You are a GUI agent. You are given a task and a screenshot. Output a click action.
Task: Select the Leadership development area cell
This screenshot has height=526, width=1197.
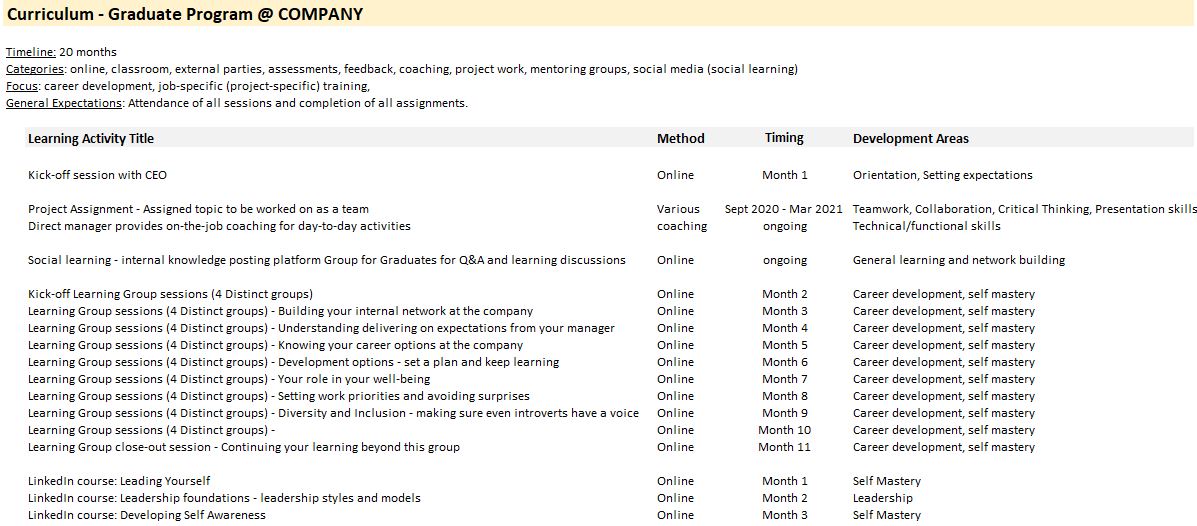coord(882,498)
